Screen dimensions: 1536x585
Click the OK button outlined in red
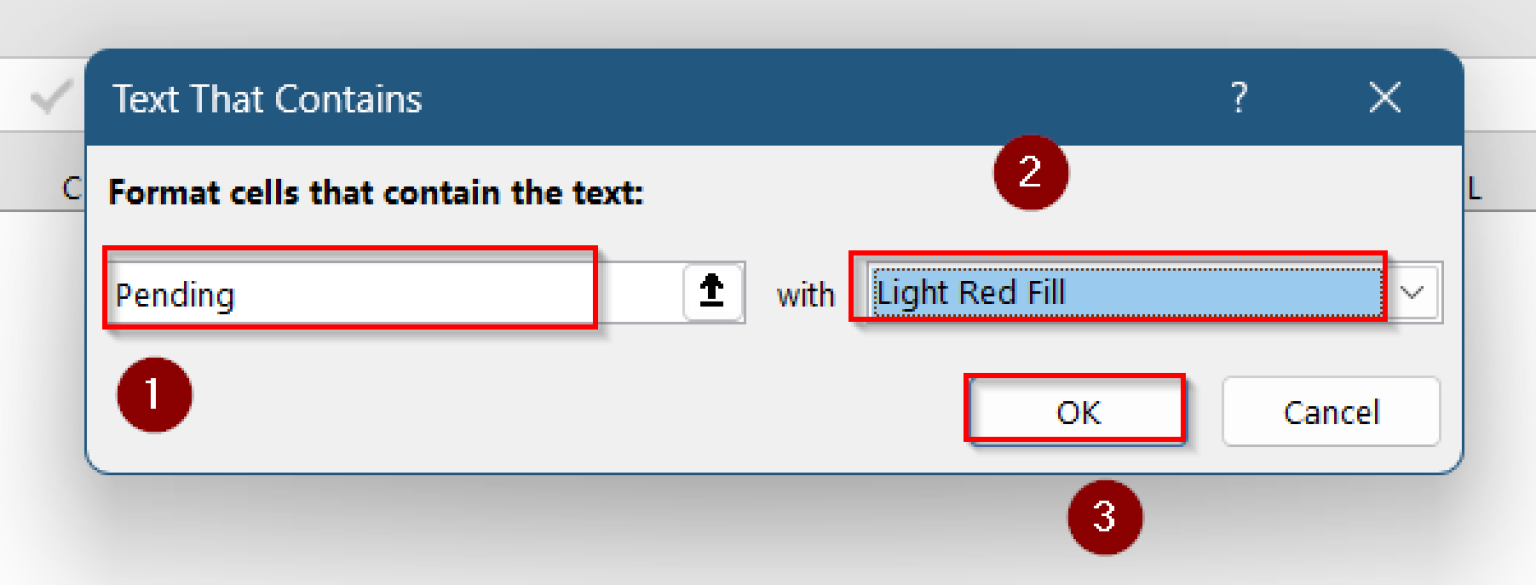[1075, 411]
